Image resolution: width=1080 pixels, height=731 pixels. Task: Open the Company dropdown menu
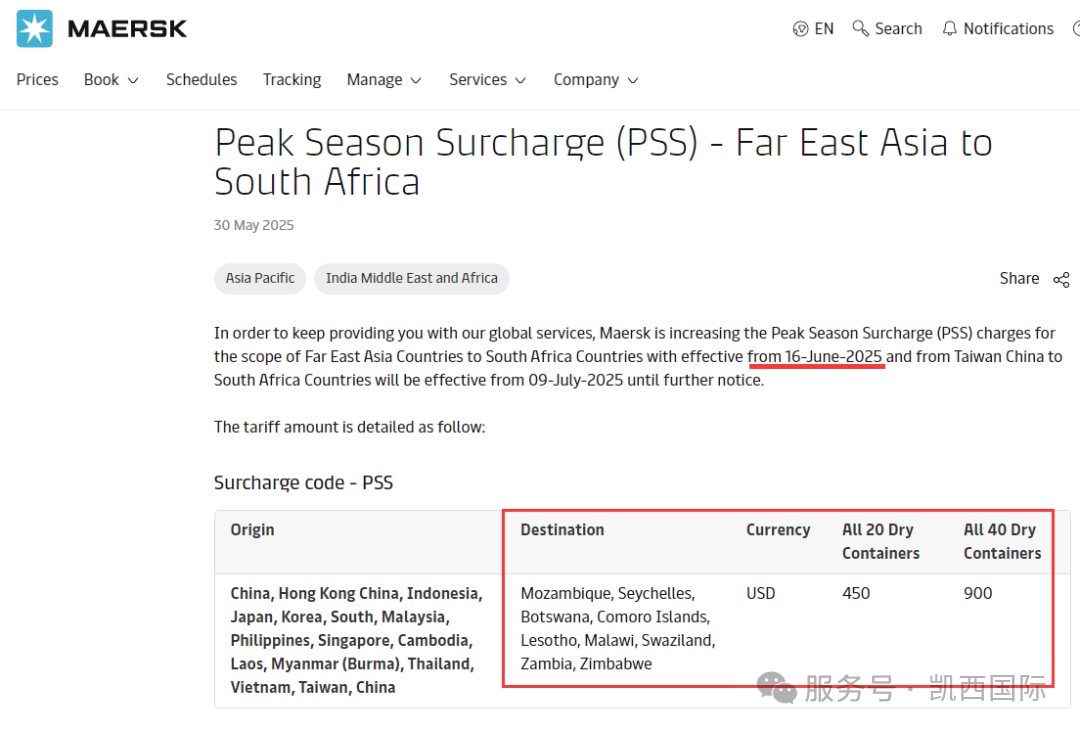pos(595,80)
